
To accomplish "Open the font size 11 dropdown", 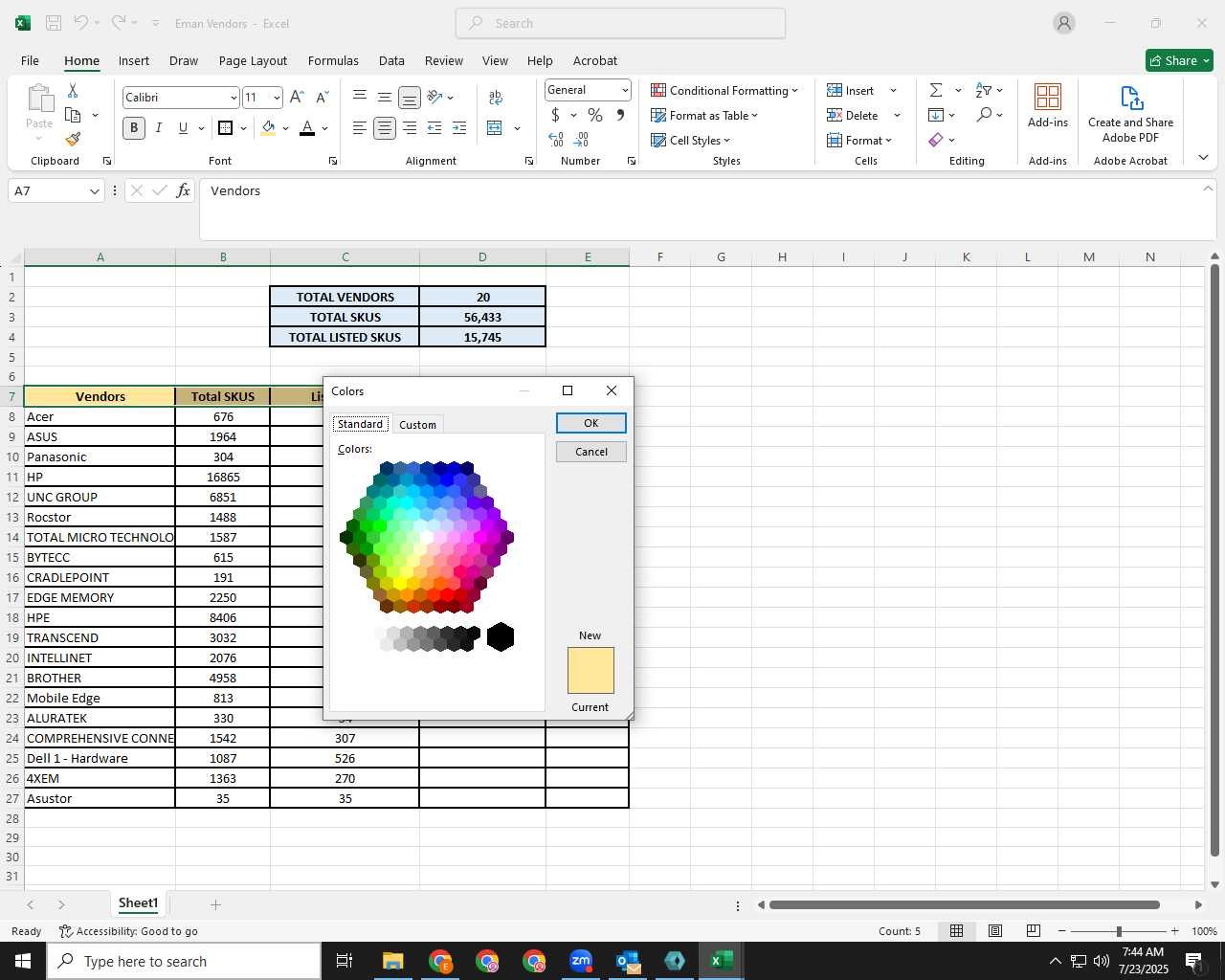I will tap(277, 98).
